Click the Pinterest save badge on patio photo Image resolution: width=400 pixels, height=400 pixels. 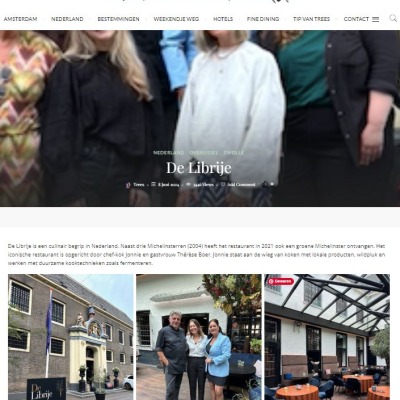[281, 281]
